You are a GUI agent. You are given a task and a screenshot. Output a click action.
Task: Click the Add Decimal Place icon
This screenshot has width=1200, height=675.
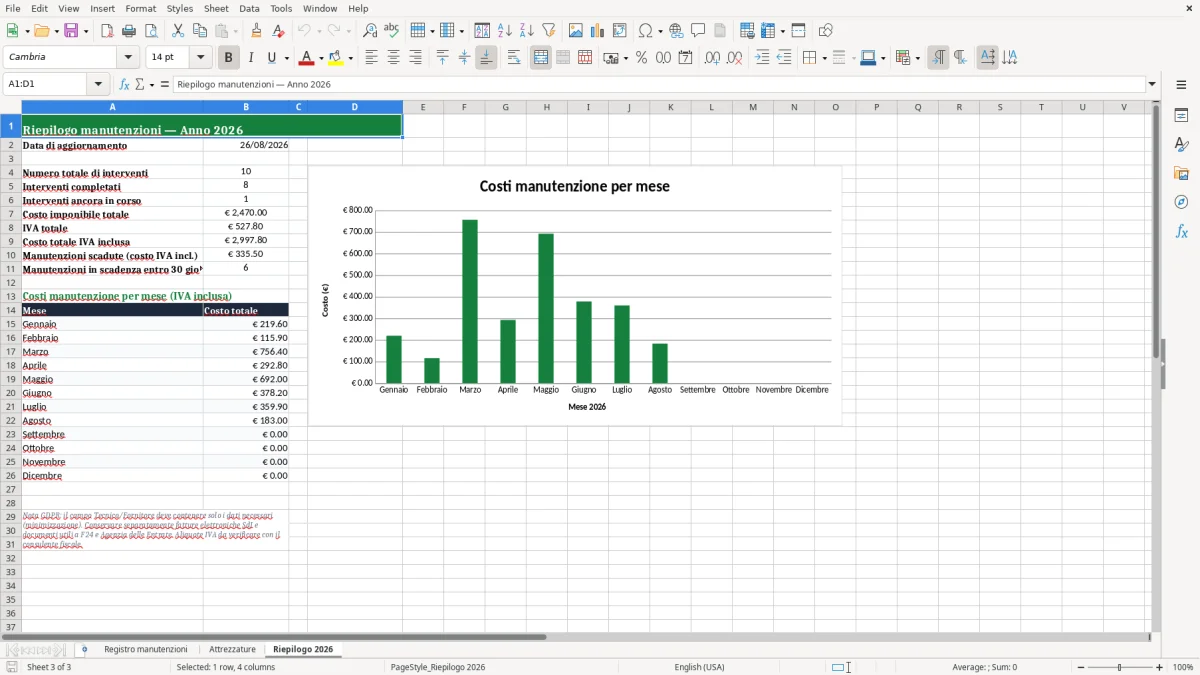click(713, 58)
